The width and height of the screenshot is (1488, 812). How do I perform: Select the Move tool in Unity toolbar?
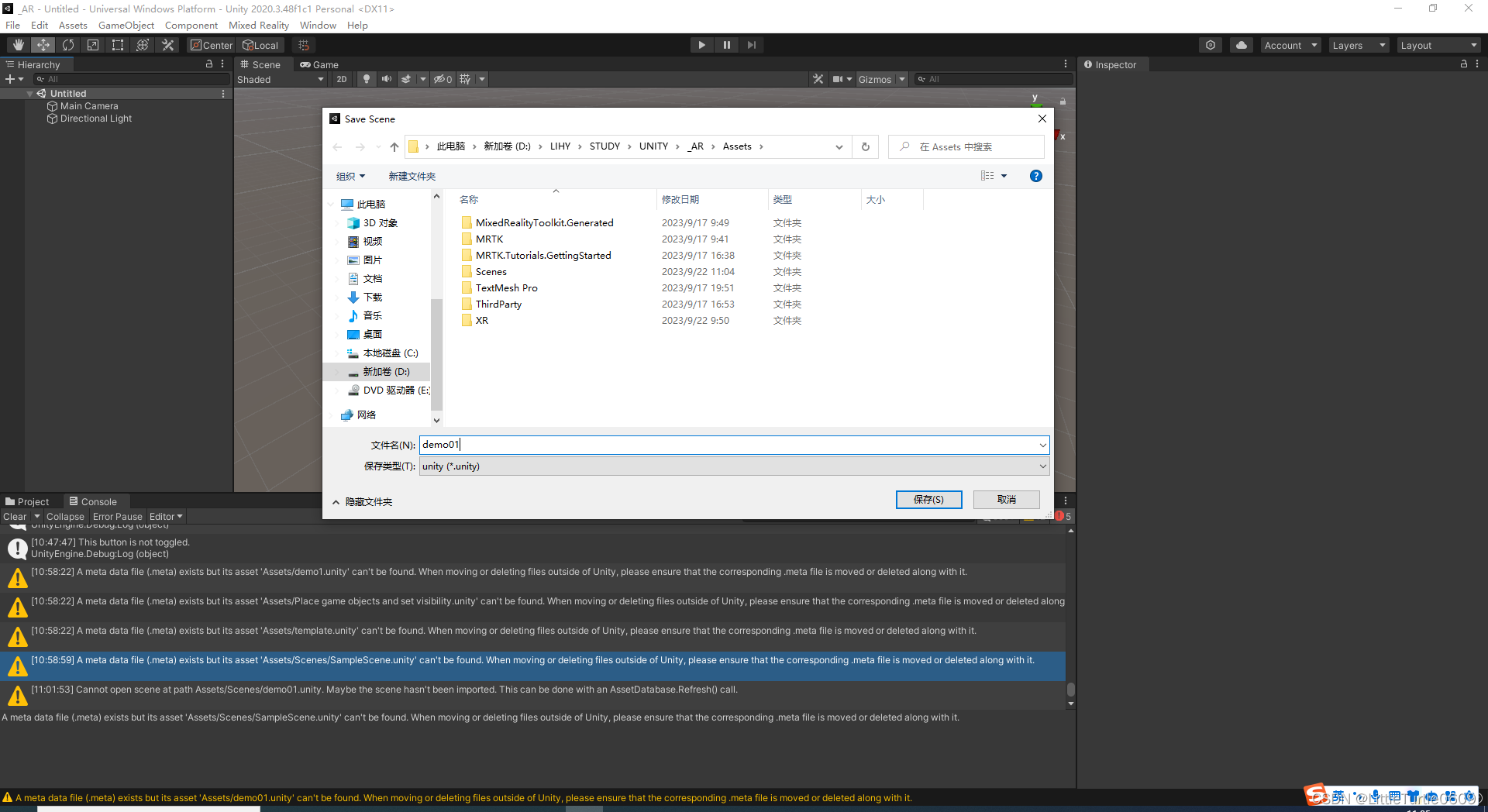[x=43, y=45]
